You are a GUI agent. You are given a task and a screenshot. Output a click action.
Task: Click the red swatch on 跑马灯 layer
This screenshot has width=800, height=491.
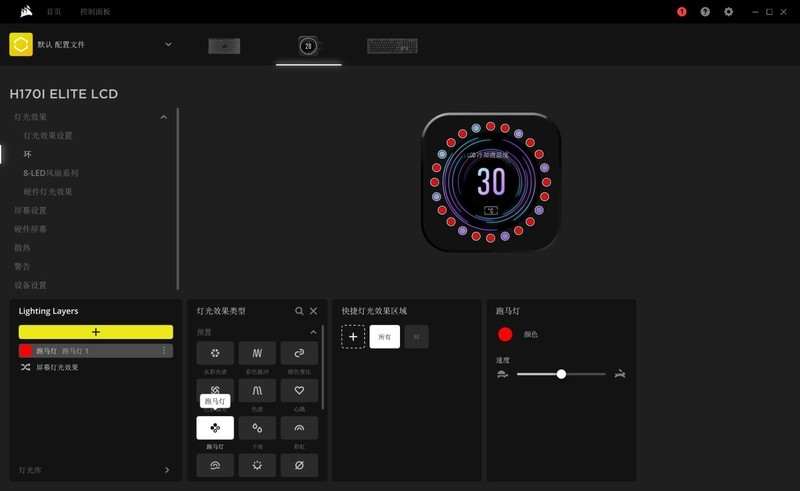coord(26,351)
